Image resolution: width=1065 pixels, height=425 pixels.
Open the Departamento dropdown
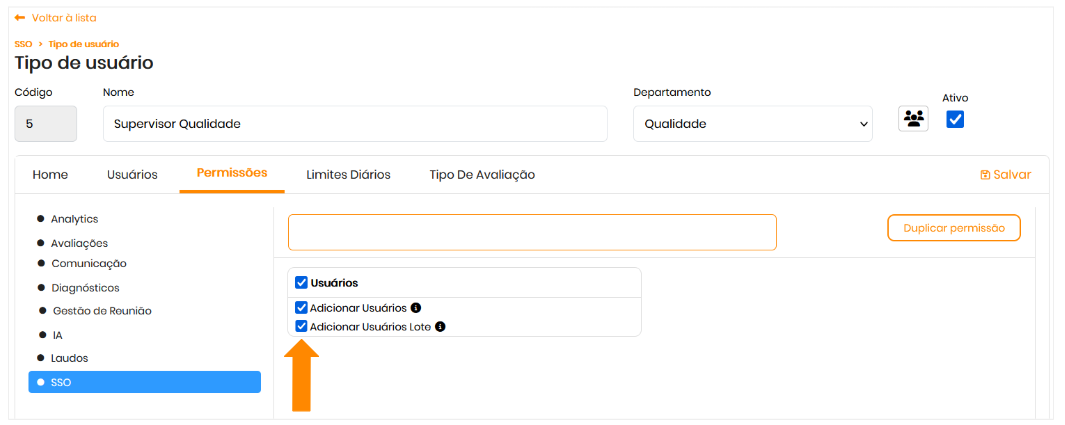[x=753, y=124]
